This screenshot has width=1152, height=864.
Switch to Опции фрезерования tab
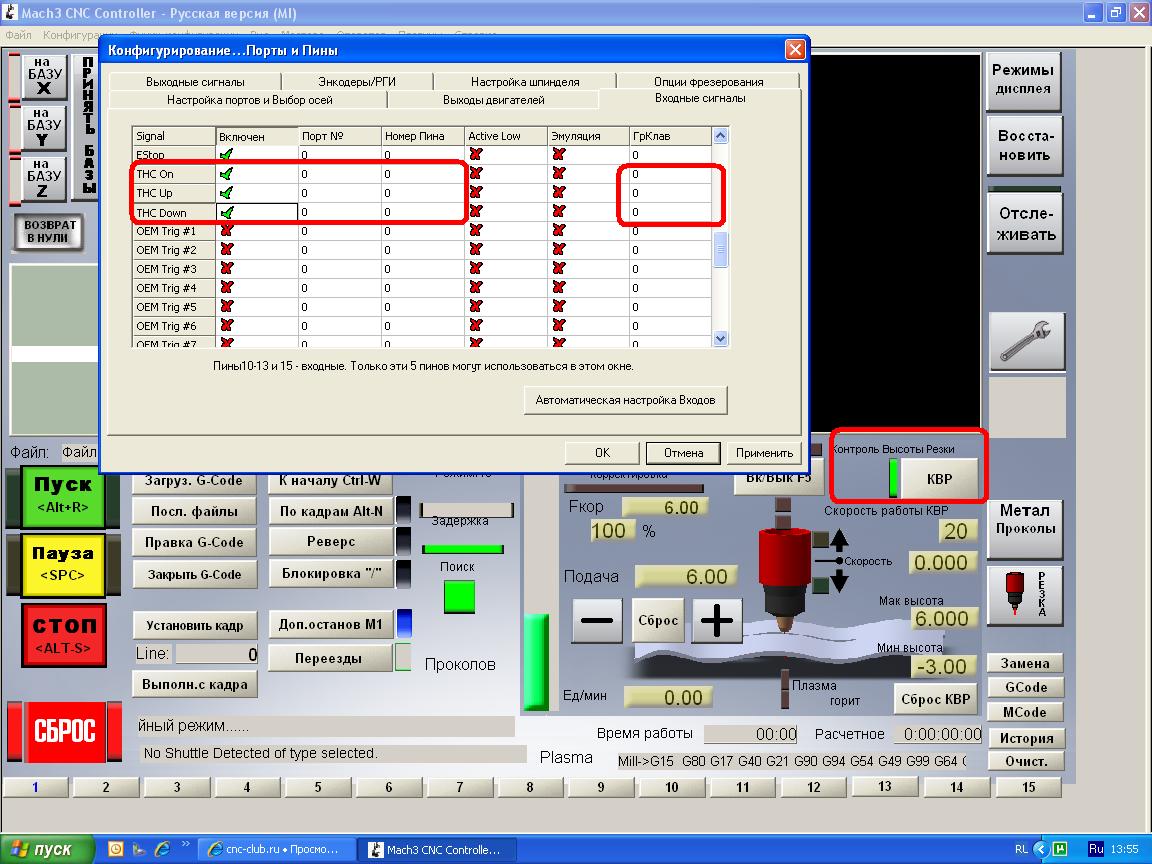708,82
